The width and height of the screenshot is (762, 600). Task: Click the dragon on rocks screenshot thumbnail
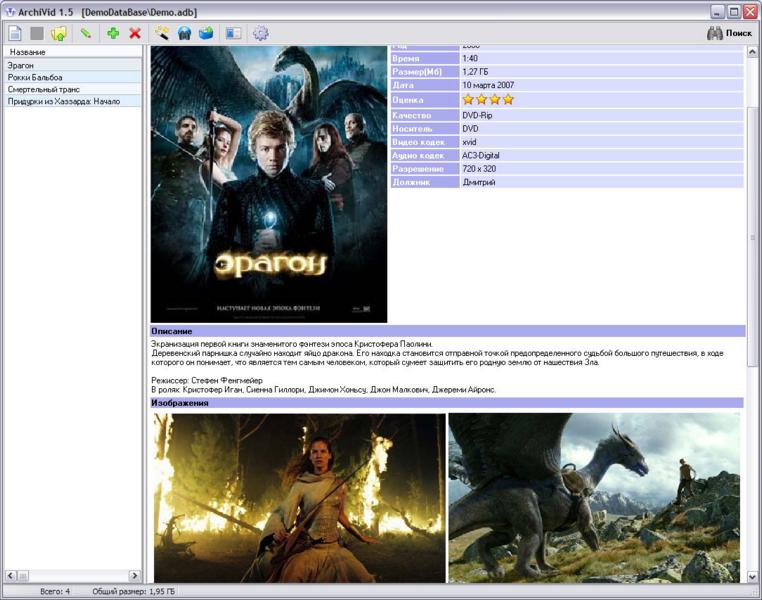[x=594, y=498]
